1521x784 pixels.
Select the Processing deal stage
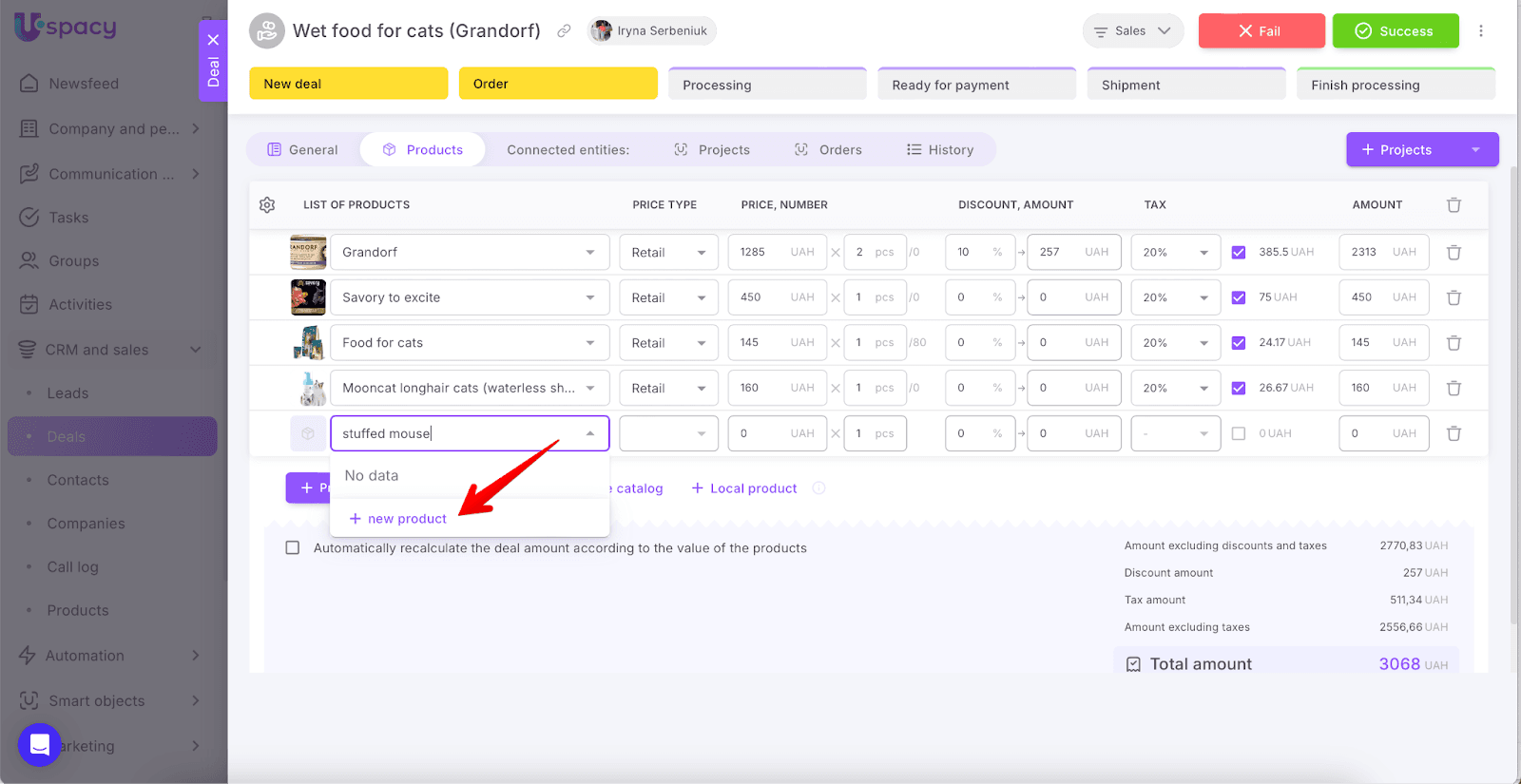[x=767, y=85]
